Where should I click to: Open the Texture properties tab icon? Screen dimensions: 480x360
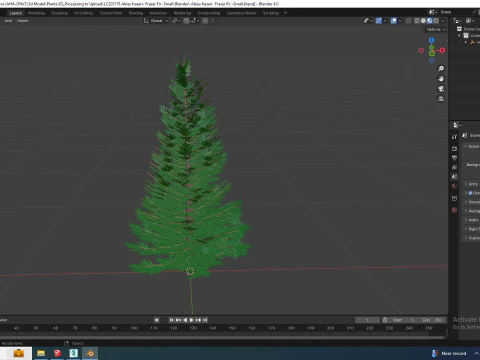(454, 210)
